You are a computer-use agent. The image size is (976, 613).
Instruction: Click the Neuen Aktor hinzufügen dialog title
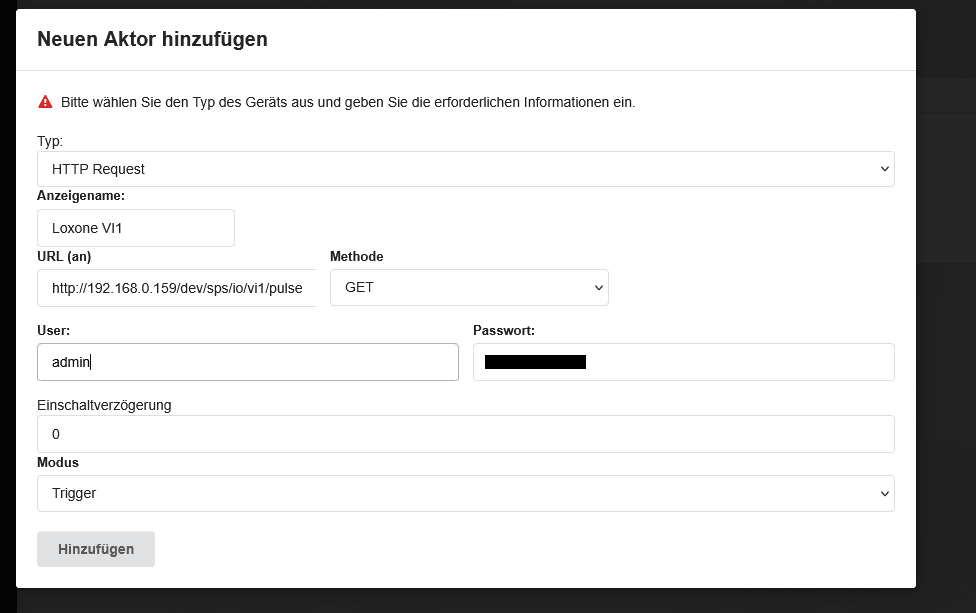coord(152,39)
